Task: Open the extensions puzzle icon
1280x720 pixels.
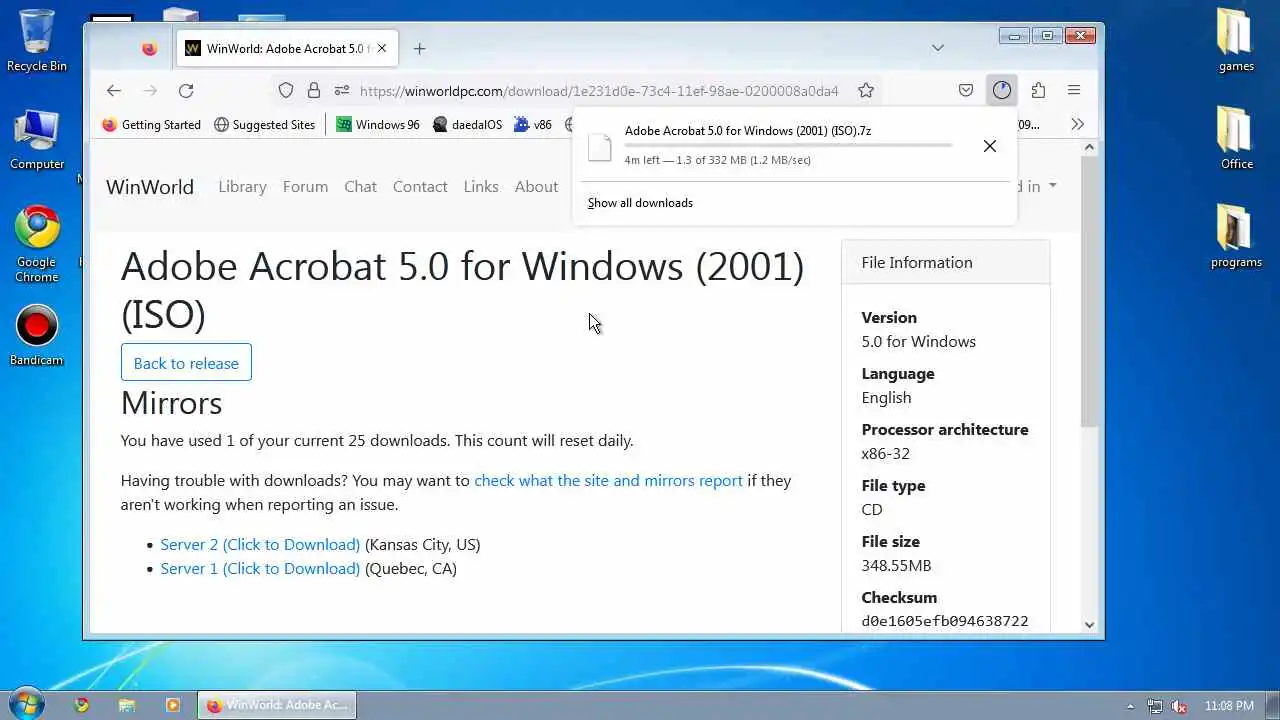Action: (x=1038, y=90)
